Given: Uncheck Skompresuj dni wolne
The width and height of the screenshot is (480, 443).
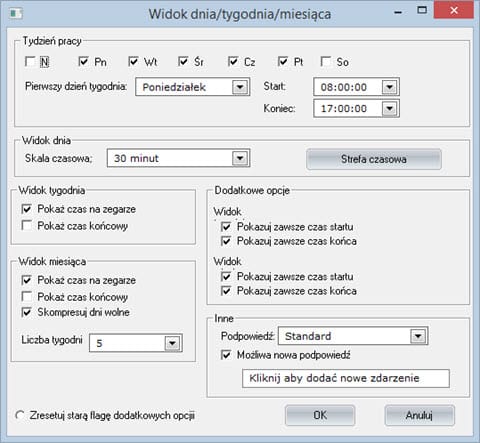Looking at the screenshot, I should [x=27, y=312].
